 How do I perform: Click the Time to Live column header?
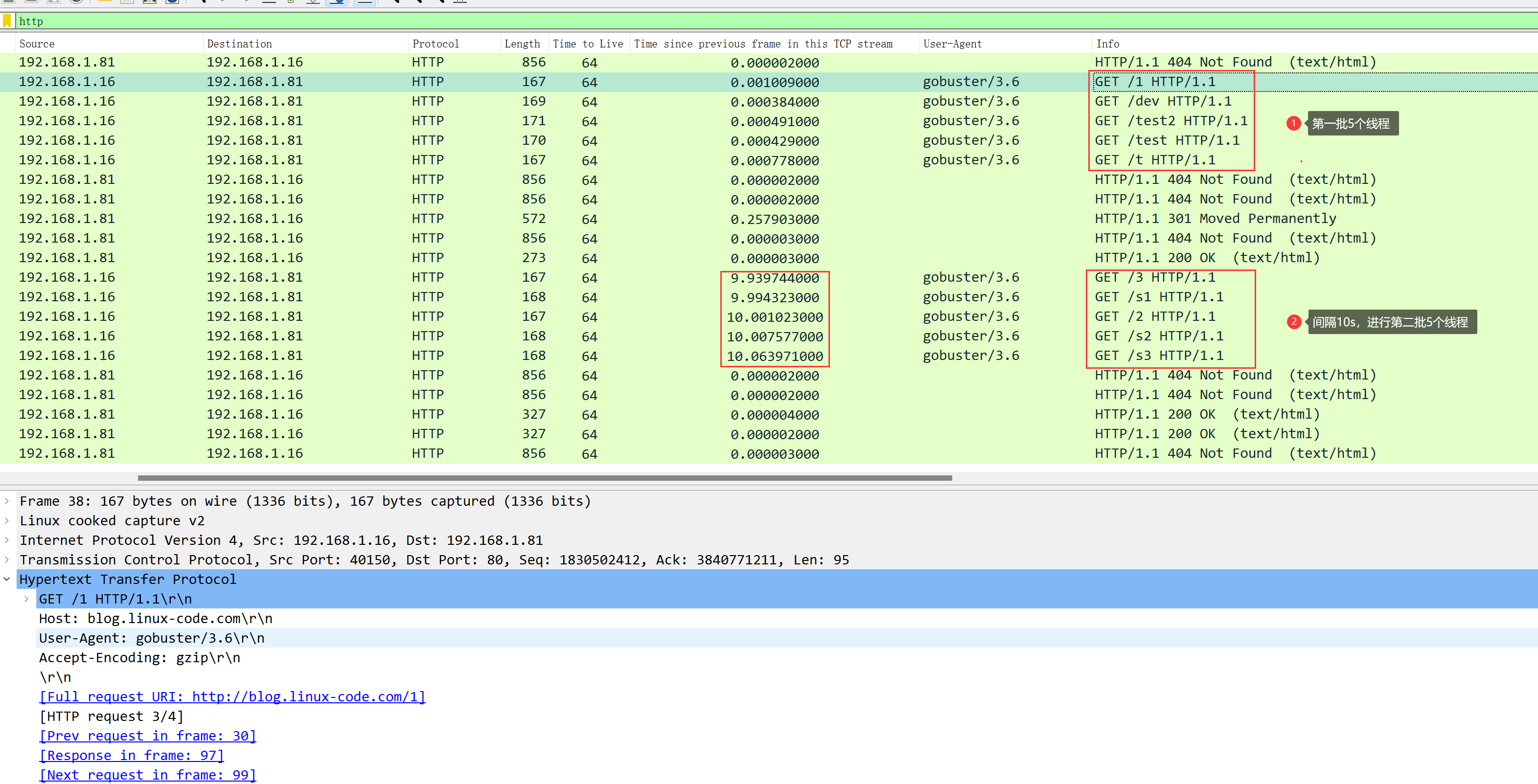(588, 44)
